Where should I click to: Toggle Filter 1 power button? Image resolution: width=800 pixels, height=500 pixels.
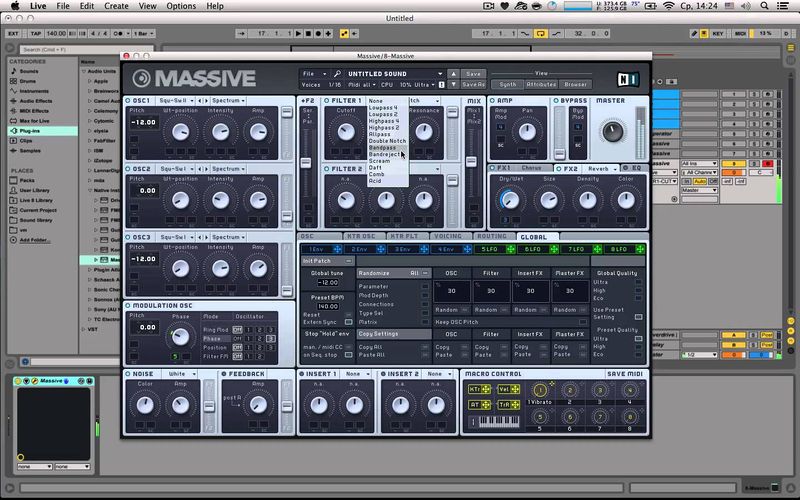pos(327,101)
